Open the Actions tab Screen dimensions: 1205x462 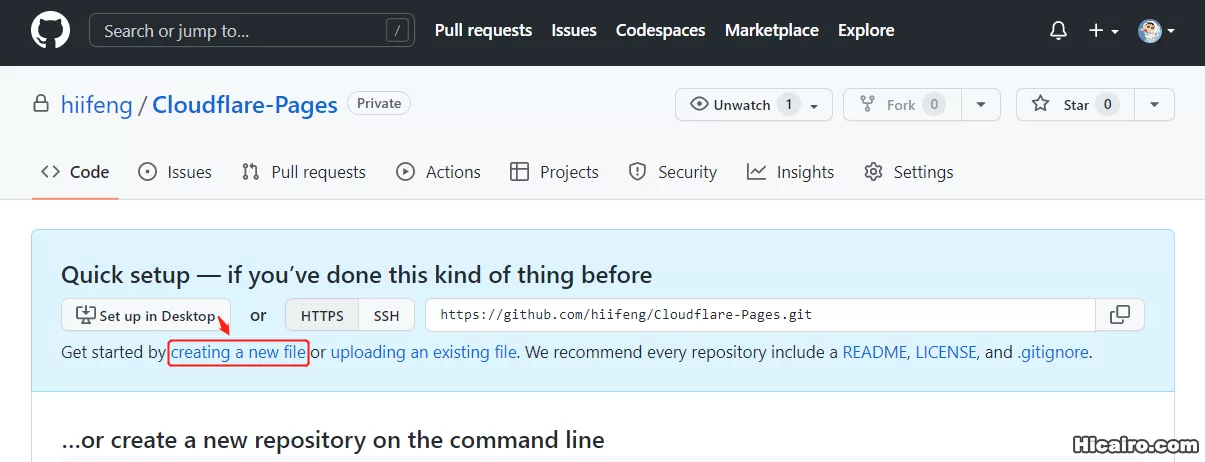pos(438,172)
